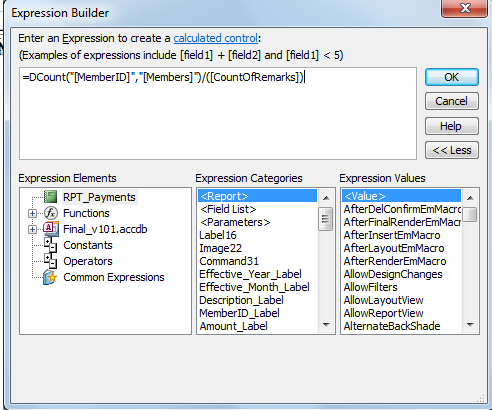Screen dimensions: 492x410
Task: Click the Operators tree icon
Action: [50, 261]
